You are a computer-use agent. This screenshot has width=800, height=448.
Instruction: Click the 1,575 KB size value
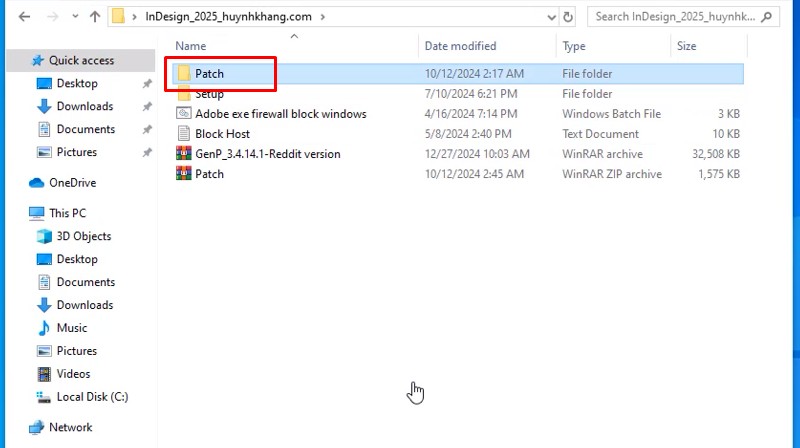click(x=718, y=174)
